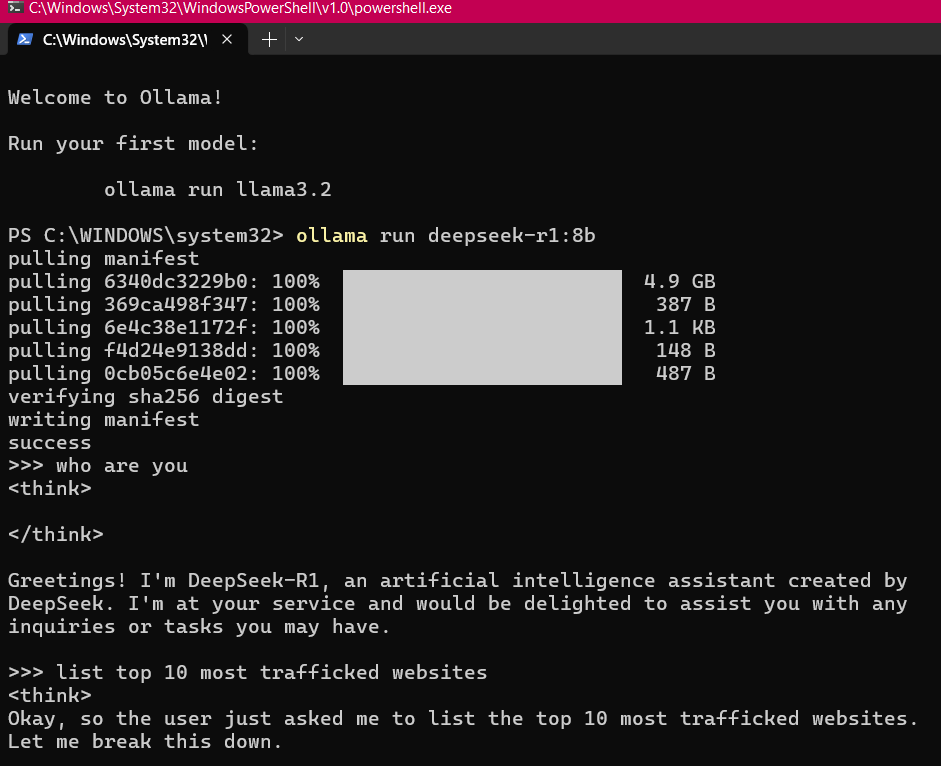Click the 'list top 10 most trafficked websites' prompt

pyautogui.click(x=271, y=673)
